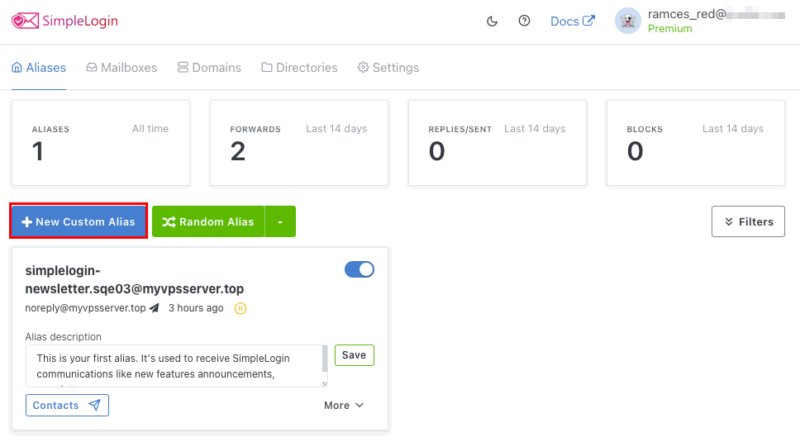Image resolution: width=800 pixels, height=442 pixels.
Task: Click the 3 hours ago timestamp
Action: pos(196,308)
